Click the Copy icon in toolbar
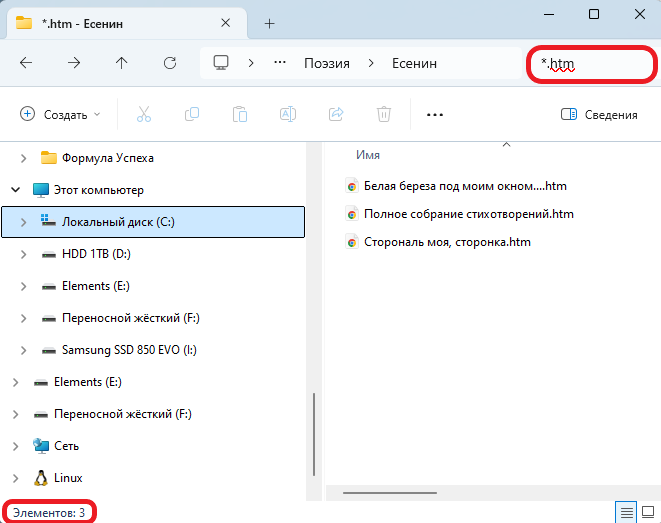 tap(192, 115)
